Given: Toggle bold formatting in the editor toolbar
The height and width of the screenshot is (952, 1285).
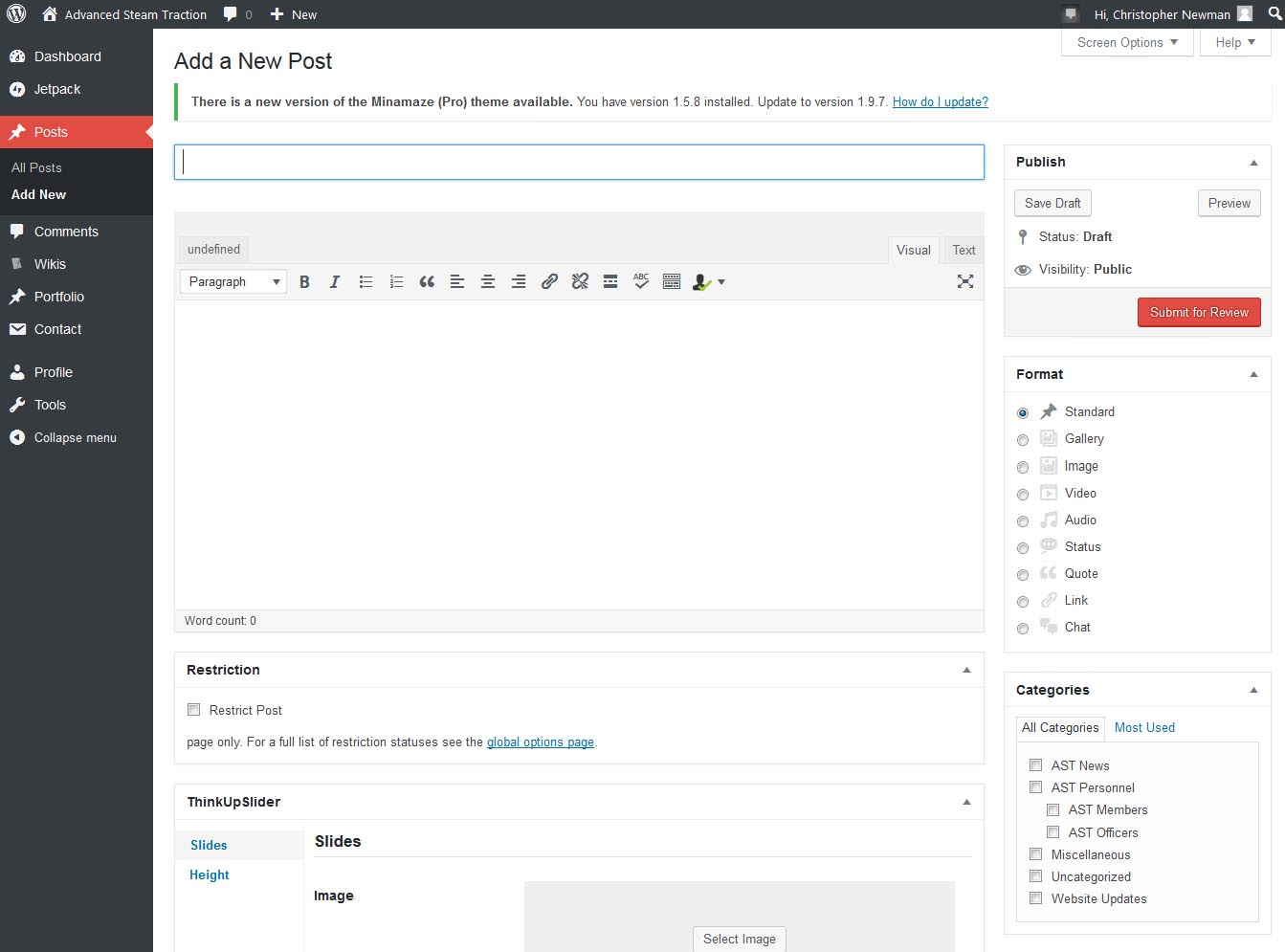Looking at the screenshot, I should click(304, 281).
